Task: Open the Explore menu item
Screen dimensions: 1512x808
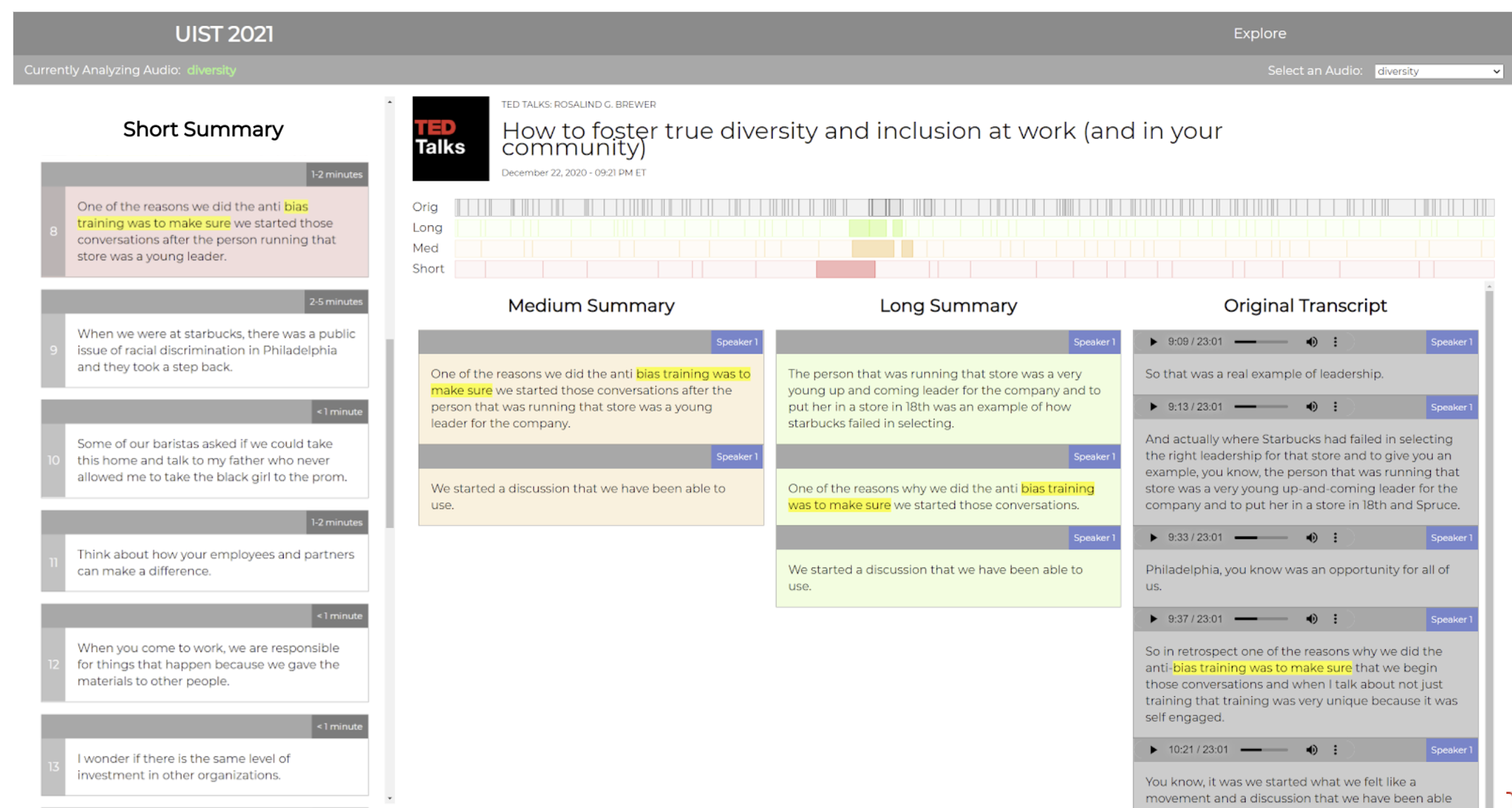Action: (1259, 33)
